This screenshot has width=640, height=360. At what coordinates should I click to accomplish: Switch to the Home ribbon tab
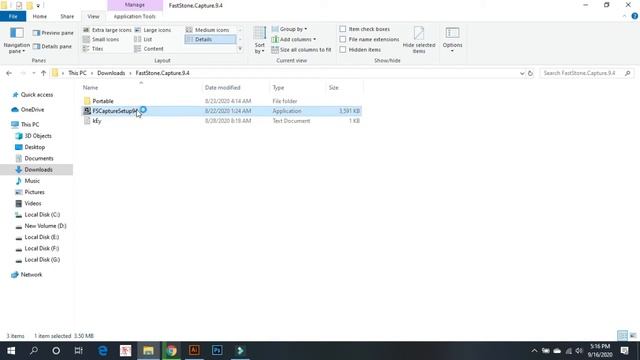point(40,16)
